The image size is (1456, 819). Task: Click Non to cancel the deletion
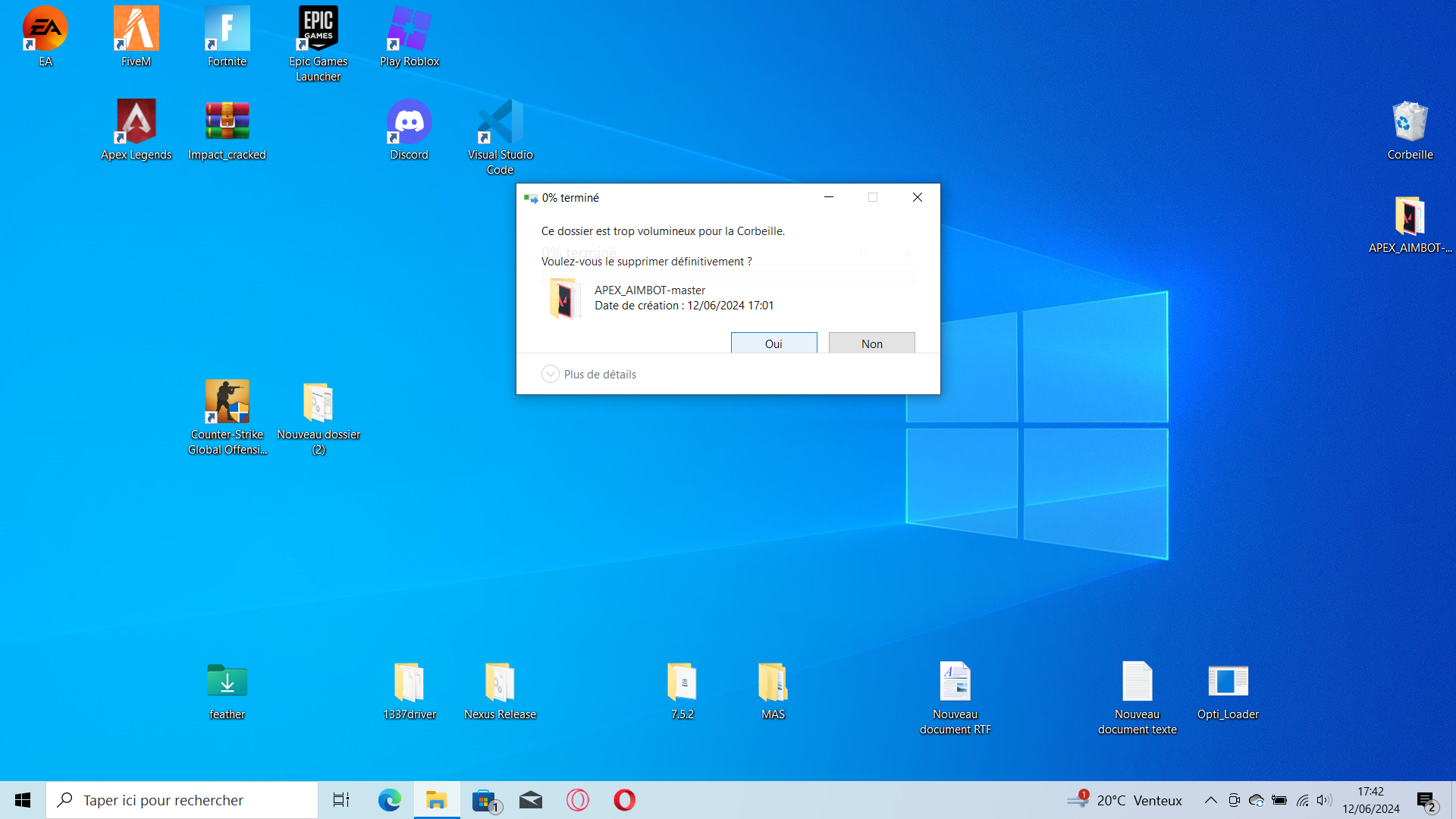tap(871, 344)
